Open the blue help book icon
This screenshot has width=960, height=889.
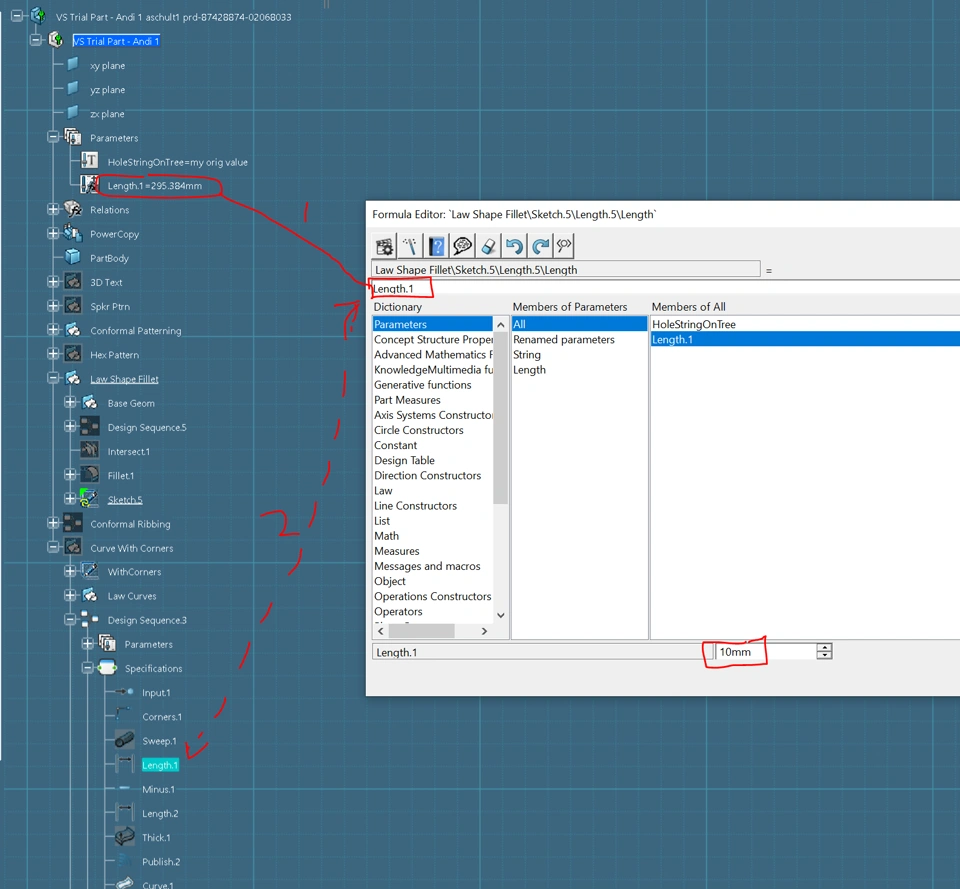[x=437, y=246]
